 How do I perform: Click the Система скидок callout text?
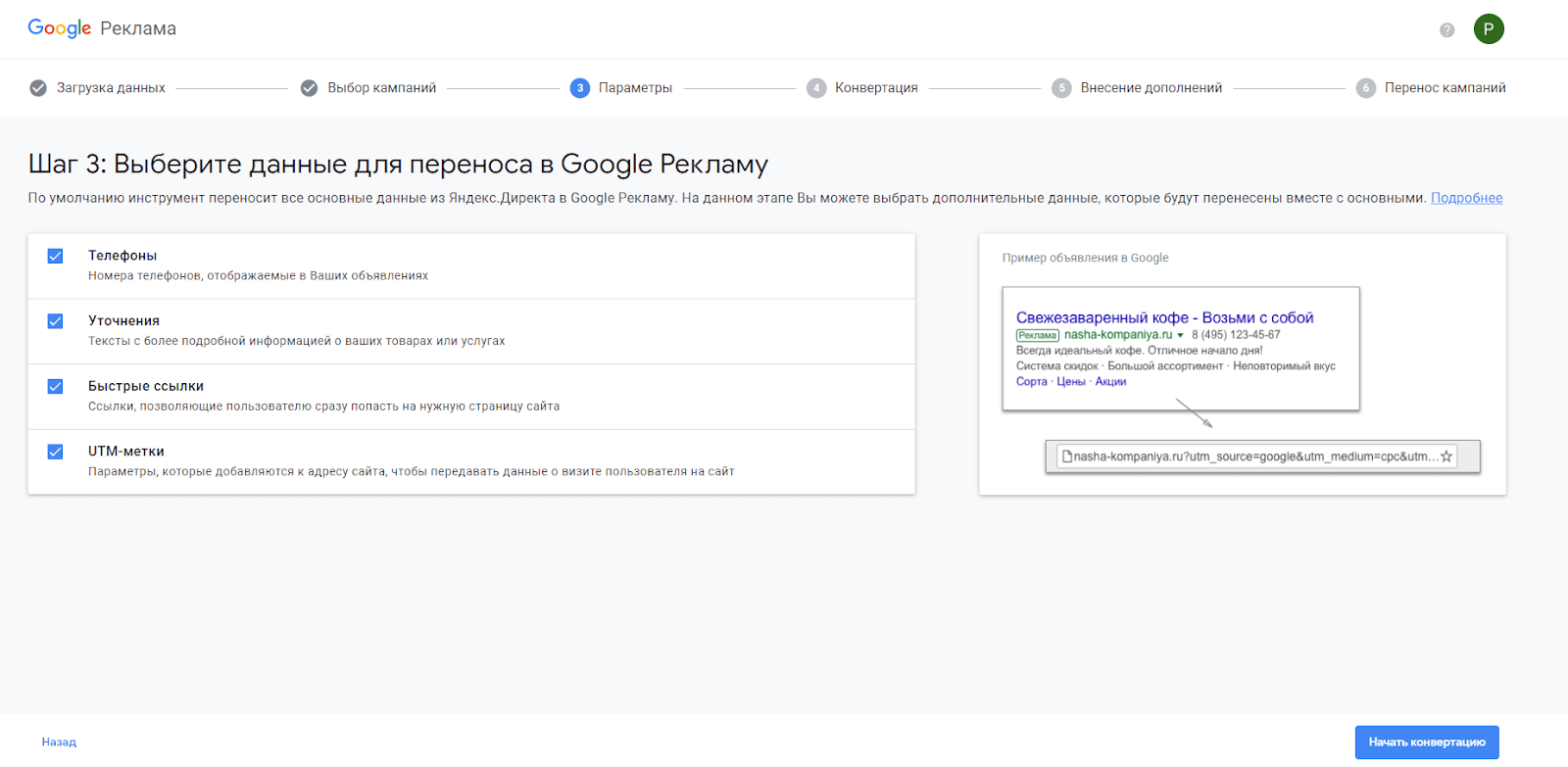pos(1056,366)
